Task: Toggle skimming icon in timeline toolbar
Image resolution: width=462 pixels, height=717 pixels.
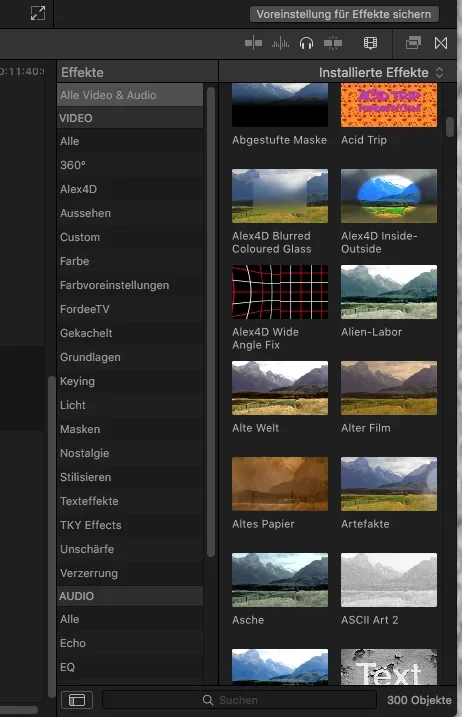Action: [253, 43]
